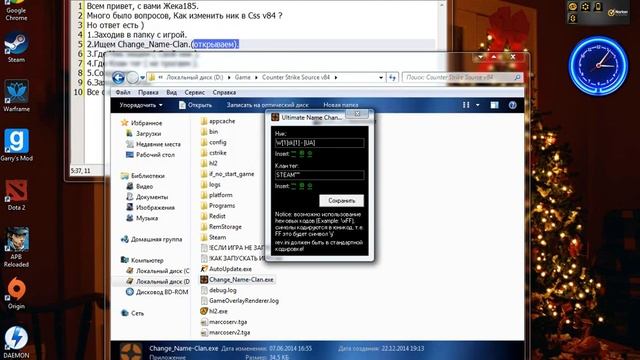Select Сеть in navigation pane

point(133,313)
